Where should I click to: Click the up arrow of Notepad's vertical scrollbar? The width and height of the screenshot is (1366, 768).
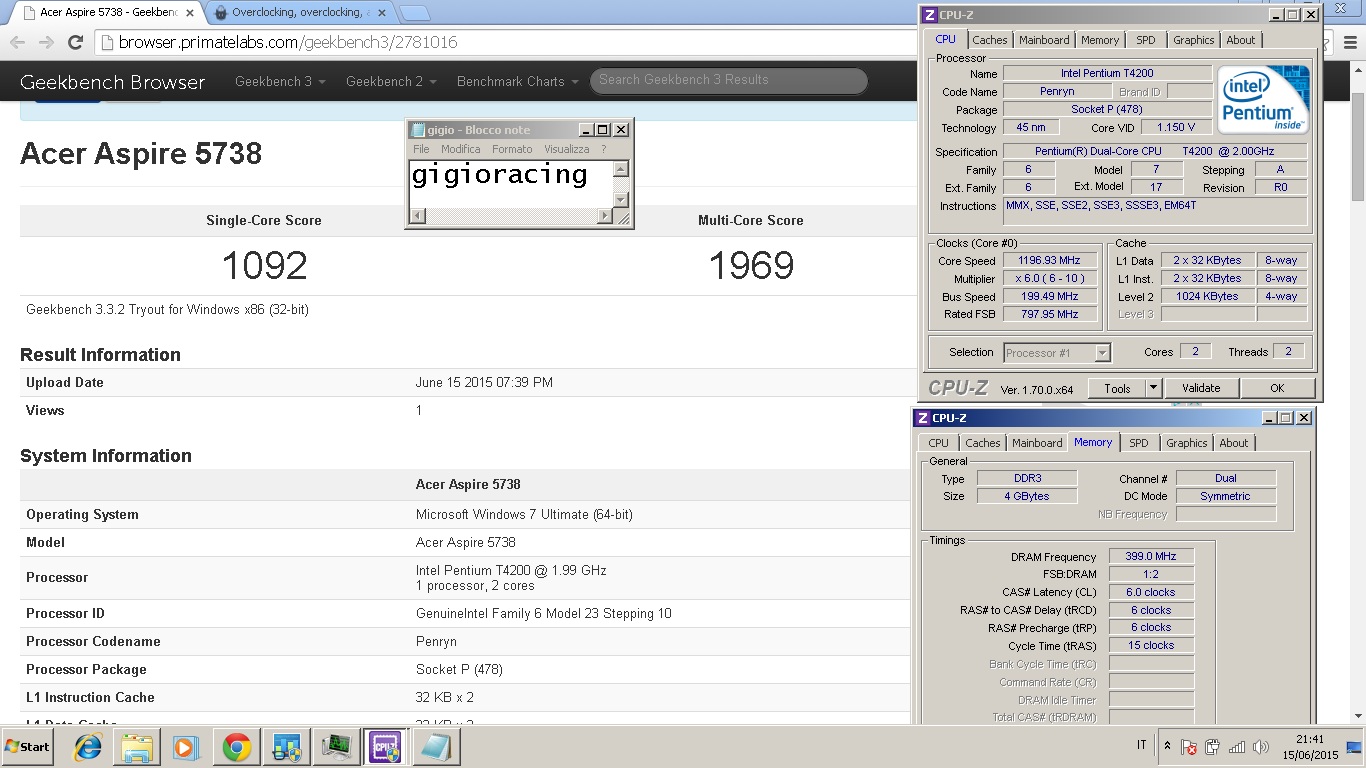[x=621, y=169]
